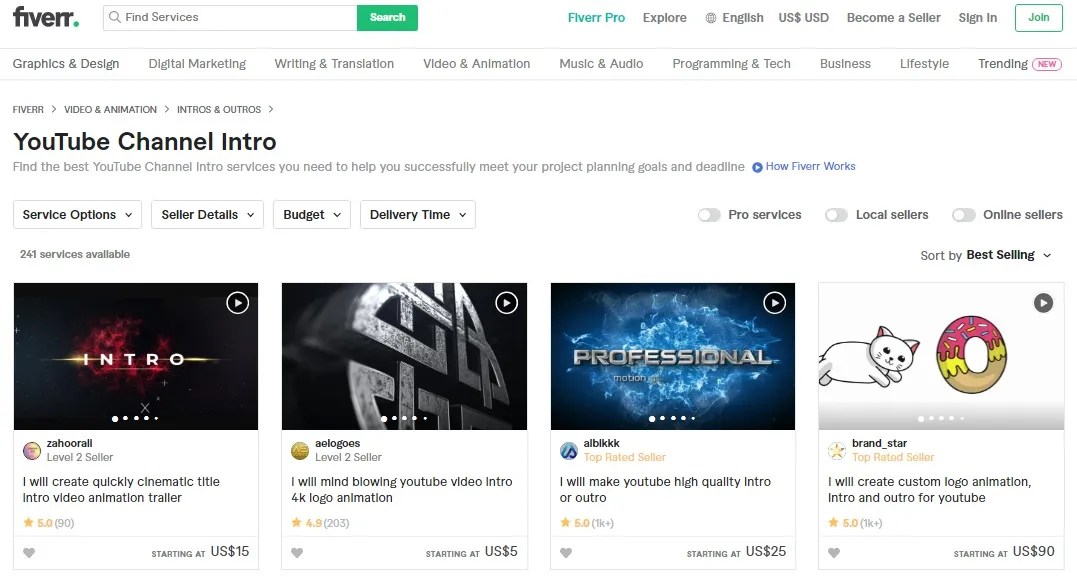Click inside the Find Services search field
Viewport: 1077px width, 577px height.
pos(230,17)
